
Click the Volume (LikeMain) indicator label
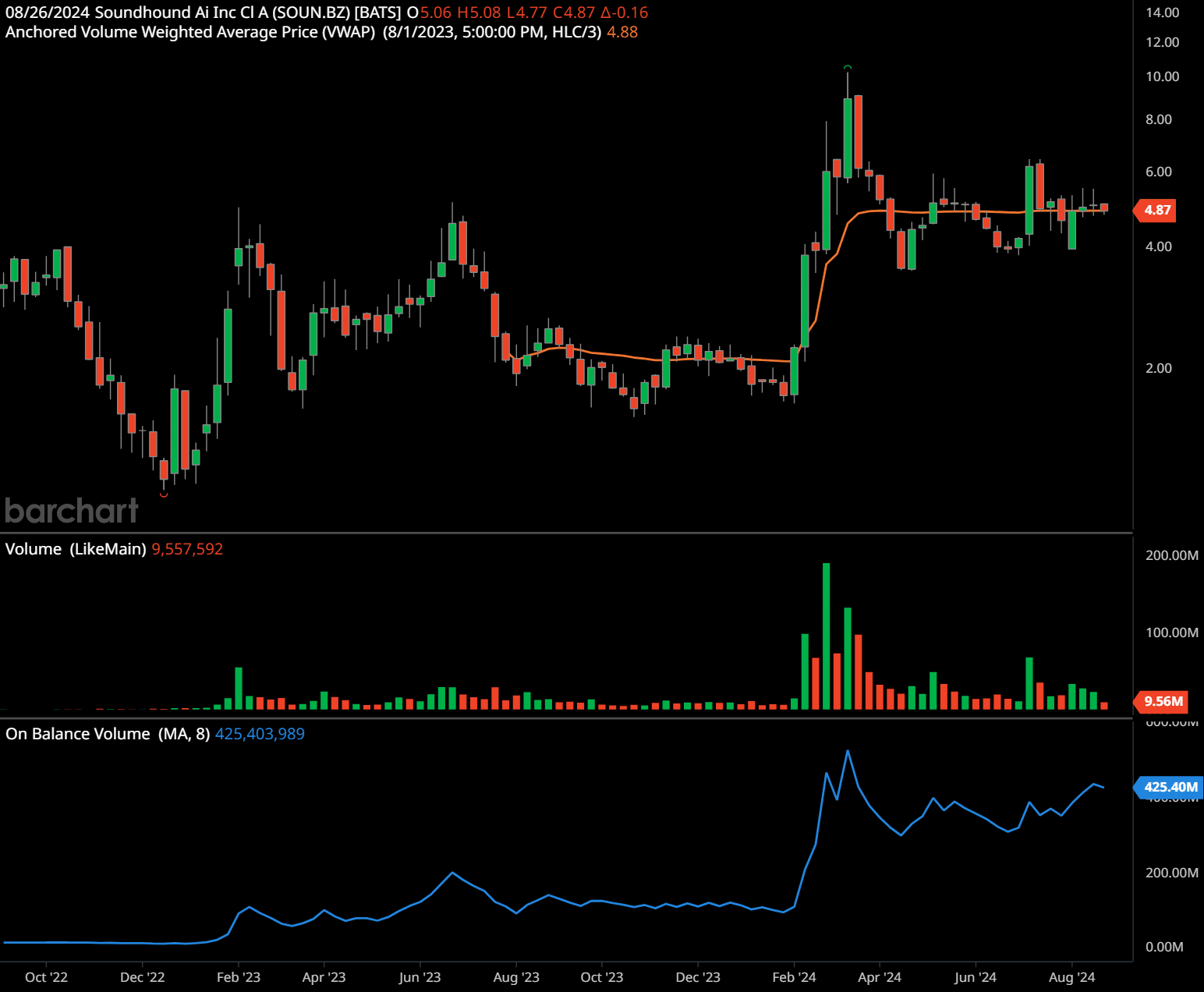point(76,549)
